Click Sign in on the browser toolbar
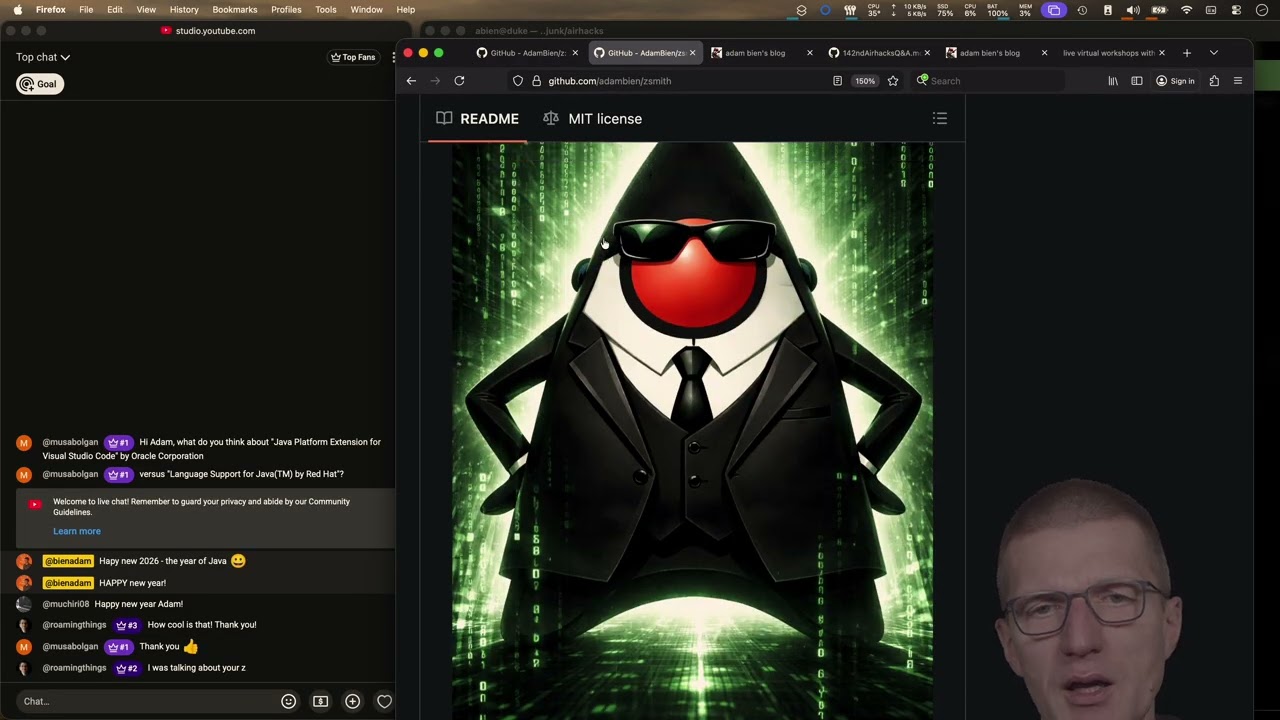This screenshot has width=1280, height=720. [x=1175, y=81]
